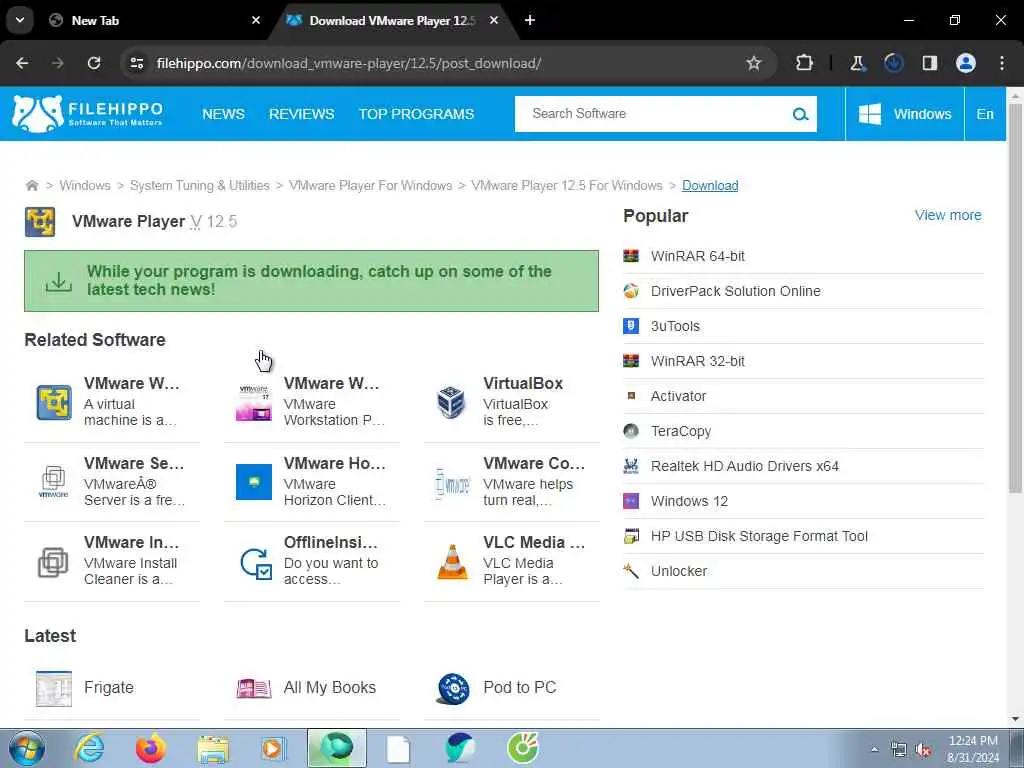Open the downloads icon in the toolbar

[x=893, y=63]
